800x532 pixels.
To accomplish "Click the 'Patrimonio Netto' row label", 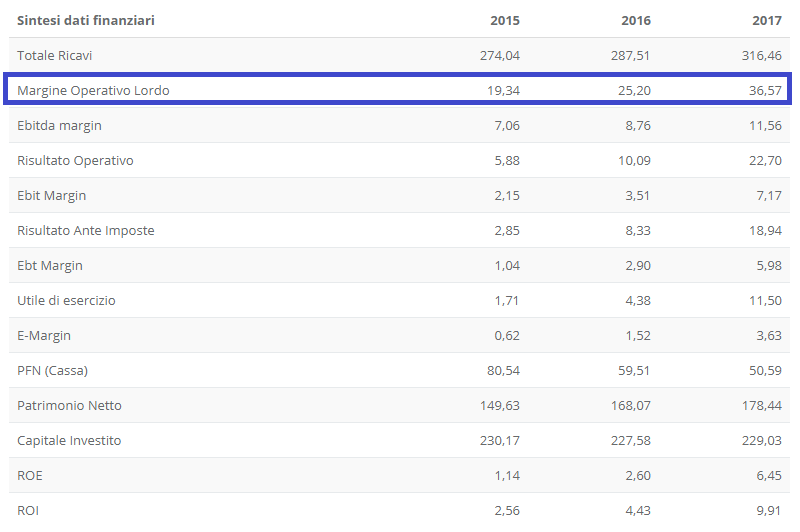I will [69, 405].
